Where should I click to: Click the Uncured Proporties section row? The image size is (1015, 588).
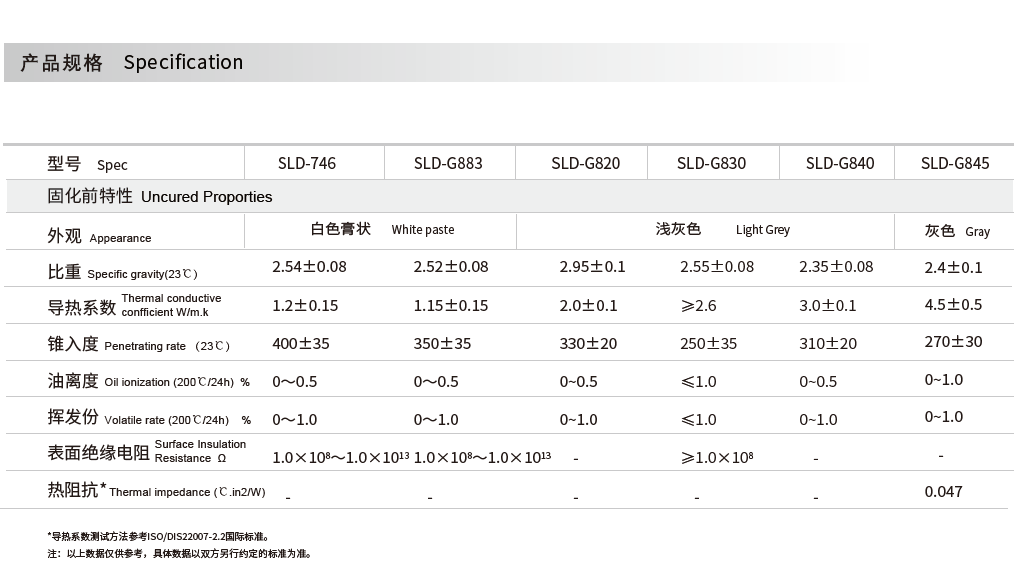509,196
